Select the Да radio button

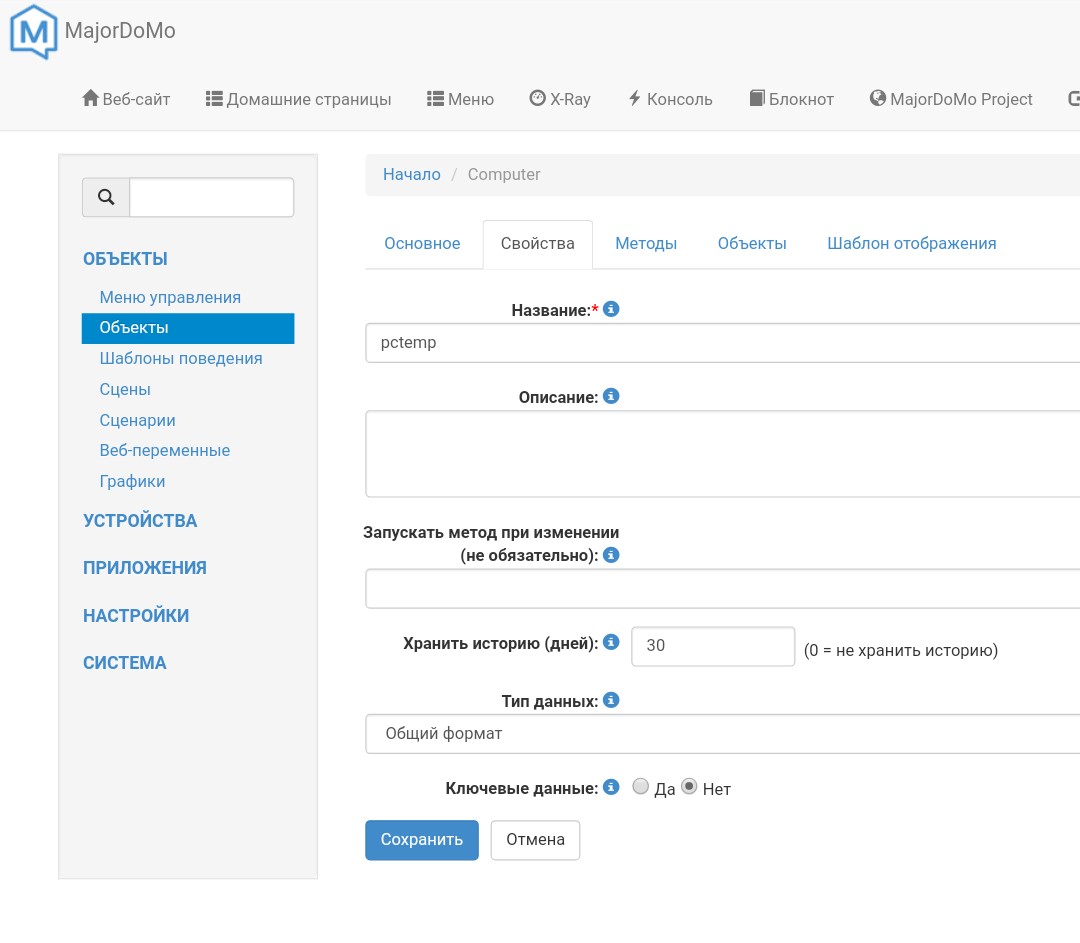[x=641, y=787]
